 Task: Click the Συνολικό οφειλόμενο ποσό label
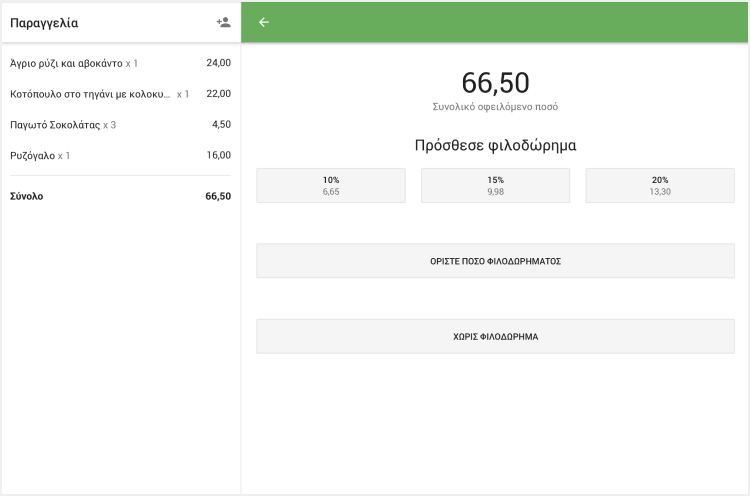[x=495, y=106]
